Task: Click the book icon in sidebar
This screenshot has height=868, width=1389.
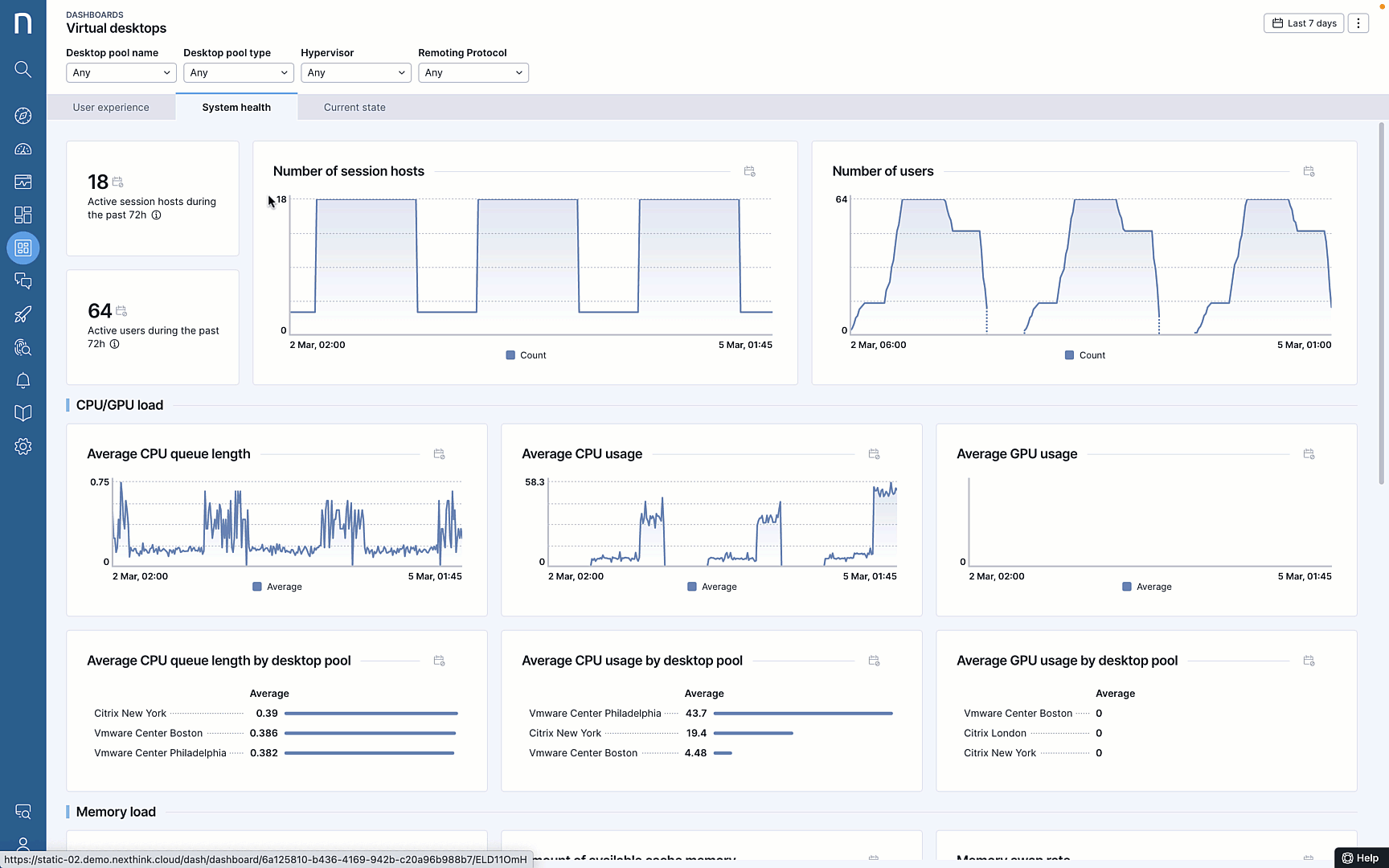Action: pyautogui.click(x=23, y=413)
